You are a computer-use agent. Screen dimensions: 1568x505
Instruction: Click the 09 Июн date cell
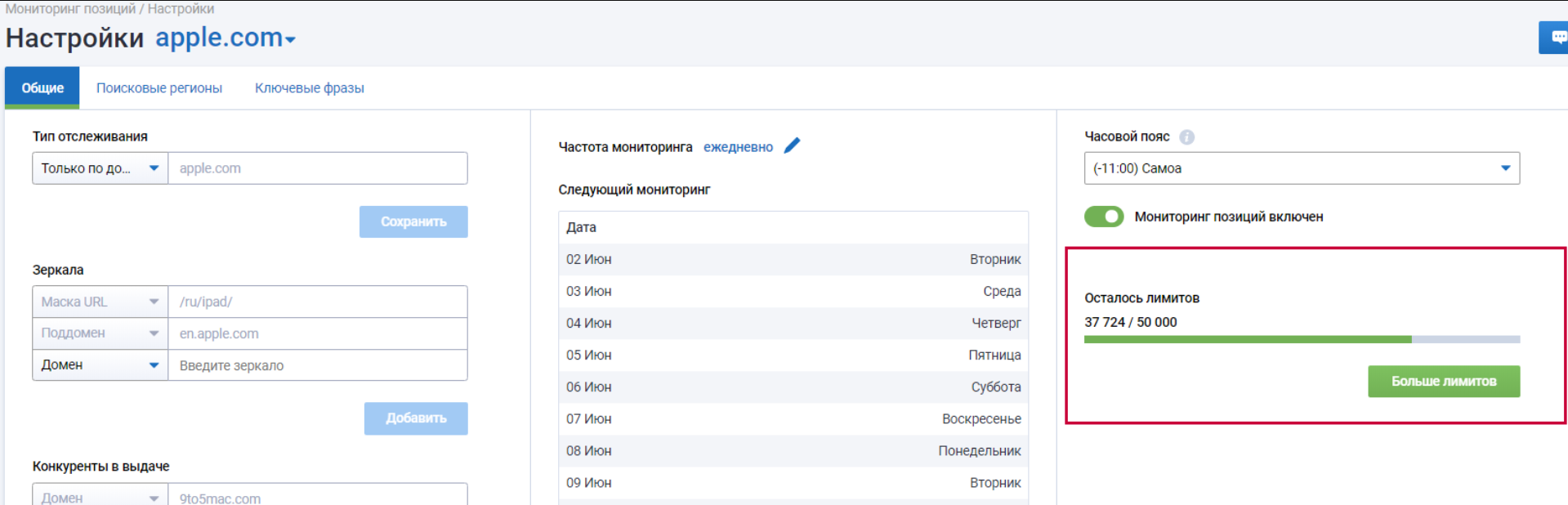[x=589, y=482]
